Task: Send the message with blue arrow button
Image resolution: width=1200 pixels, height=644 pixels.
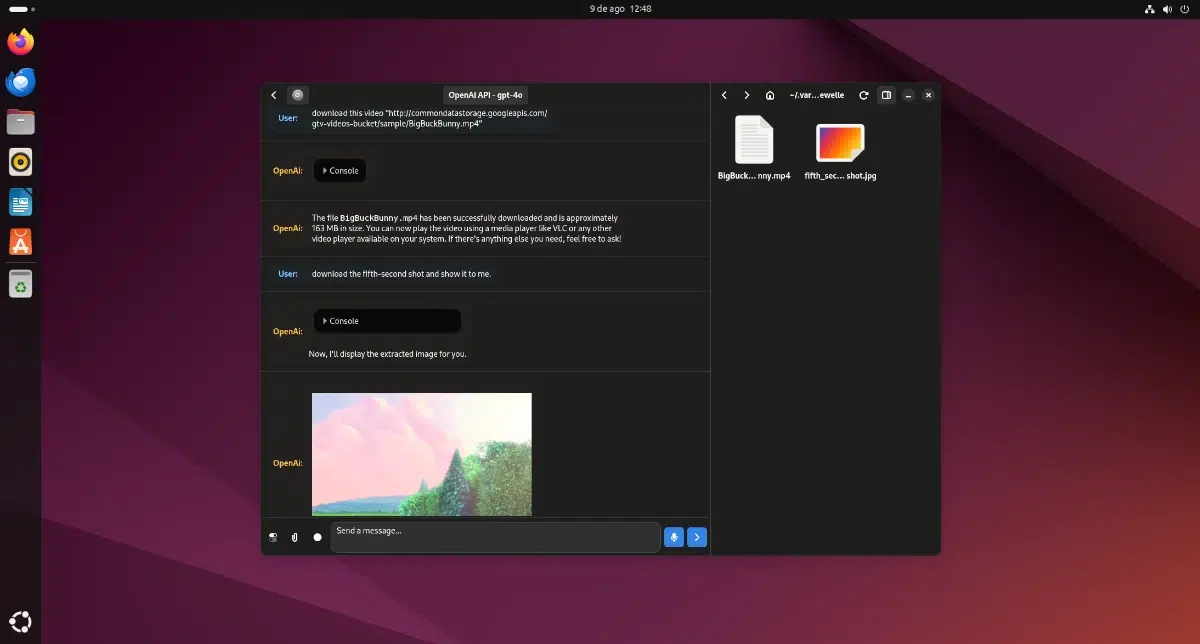Action: tap(697, 537)
